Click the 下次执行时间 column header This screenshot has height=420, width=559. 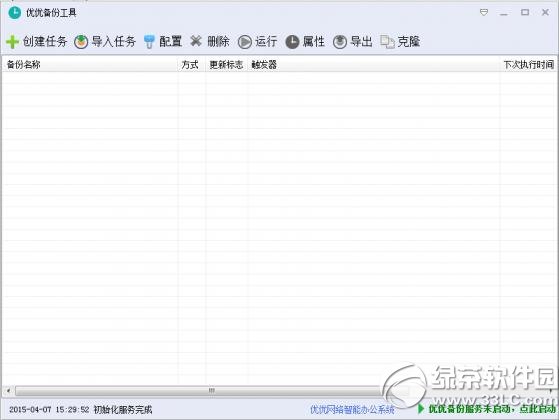tap(528, 65)
